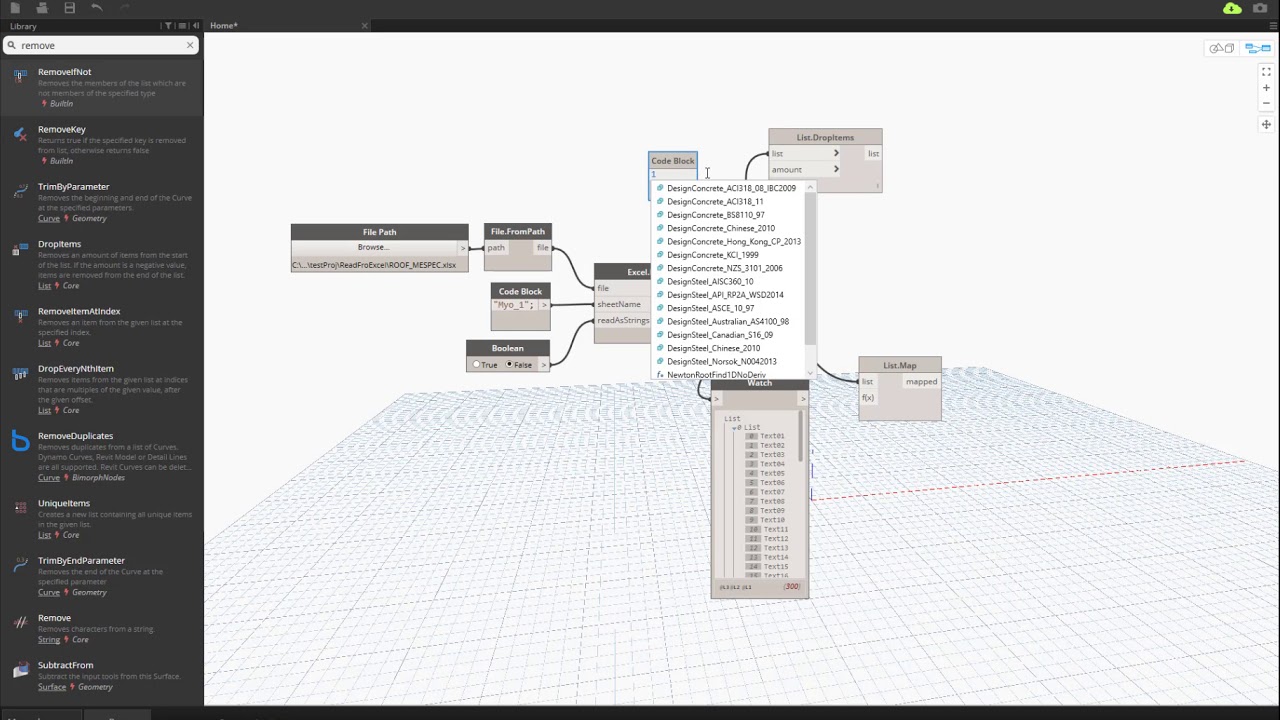This screenshot has height=720, width=1280.
Task: Close the Home* workspace tab
Action: click(x=364, y=26)
